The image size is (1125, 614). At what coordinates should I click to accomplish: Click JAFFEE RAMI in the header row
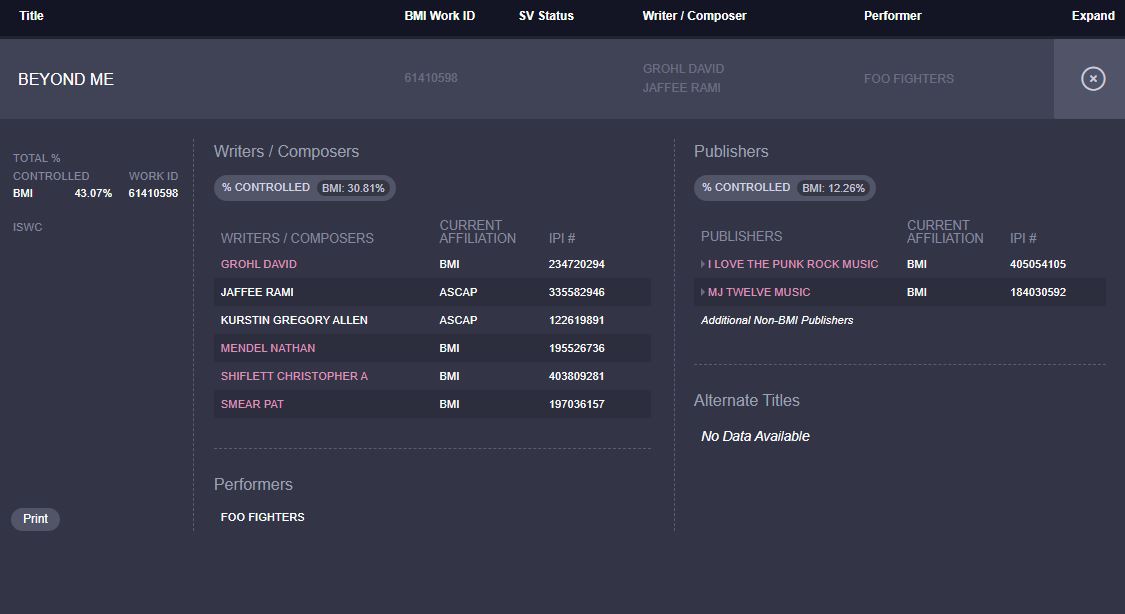click(682, 88)
